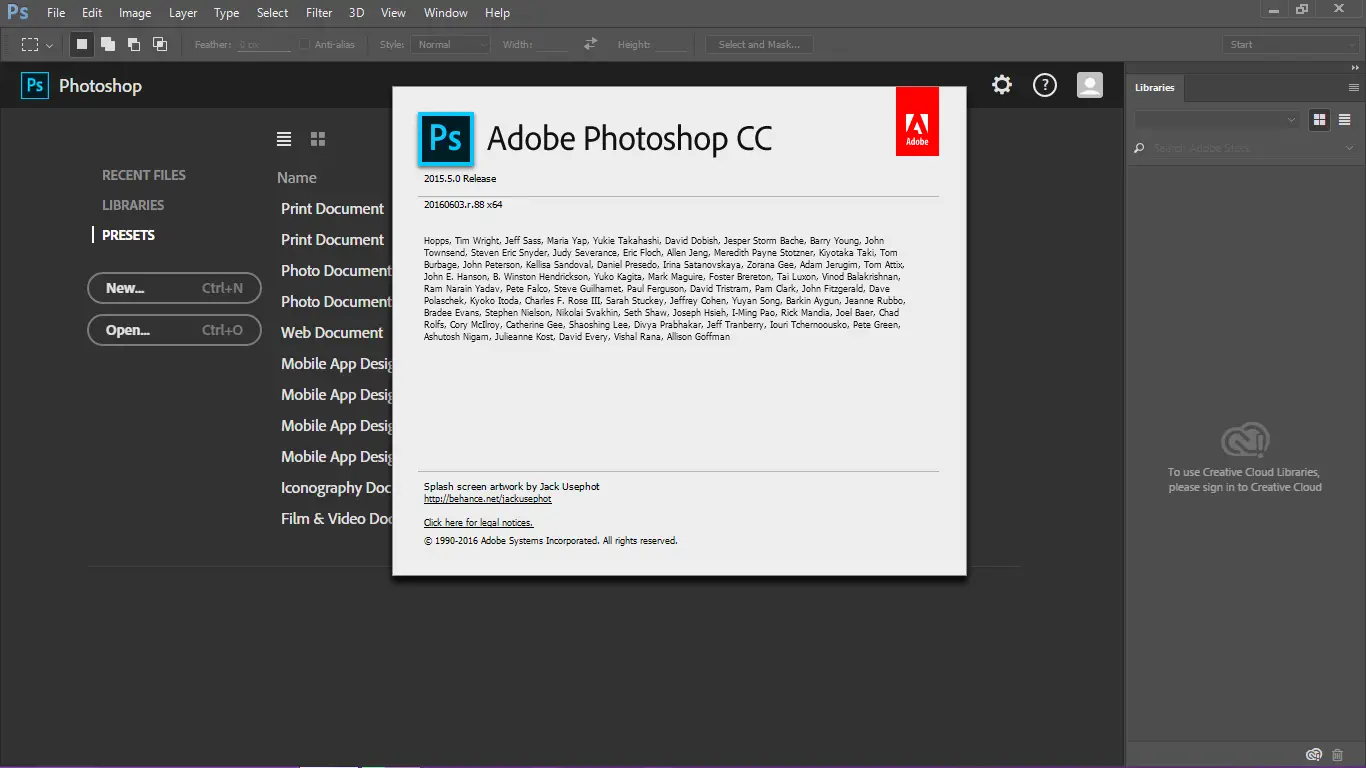Click the Open... button

(x=175, y=330)
